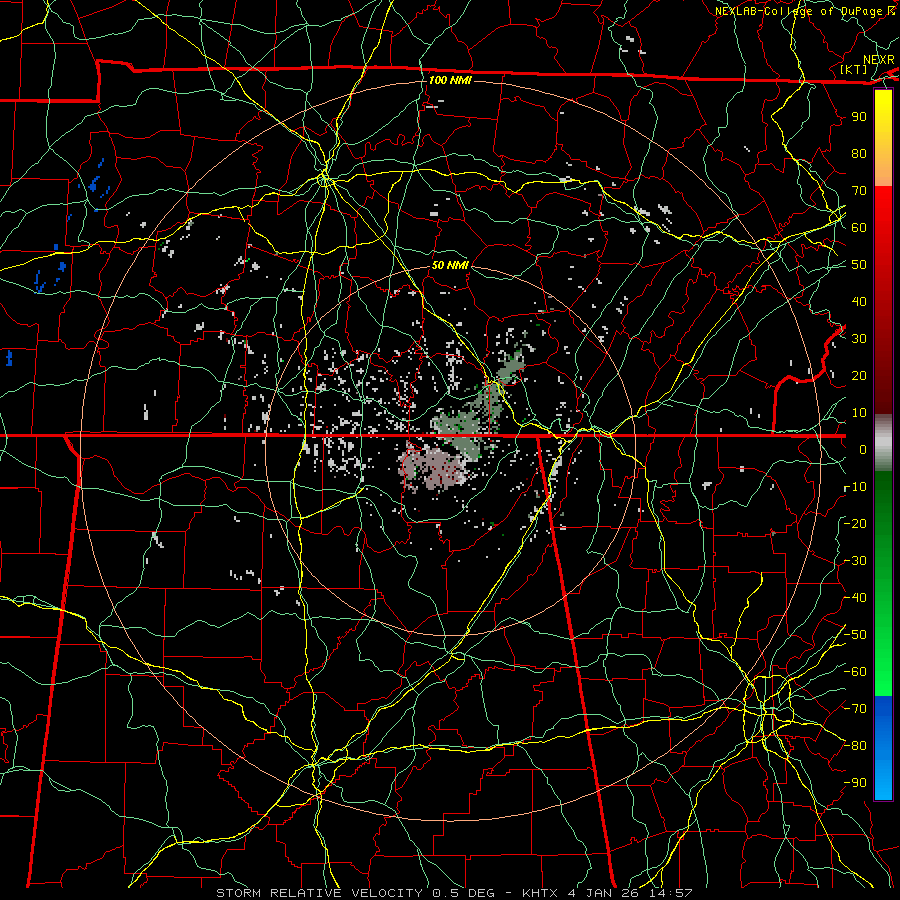Image resolution: width=900 pixels, height=900 pixels.
Task: Click the "50 NMI" range ring label
Action: [x=450, y=265]
